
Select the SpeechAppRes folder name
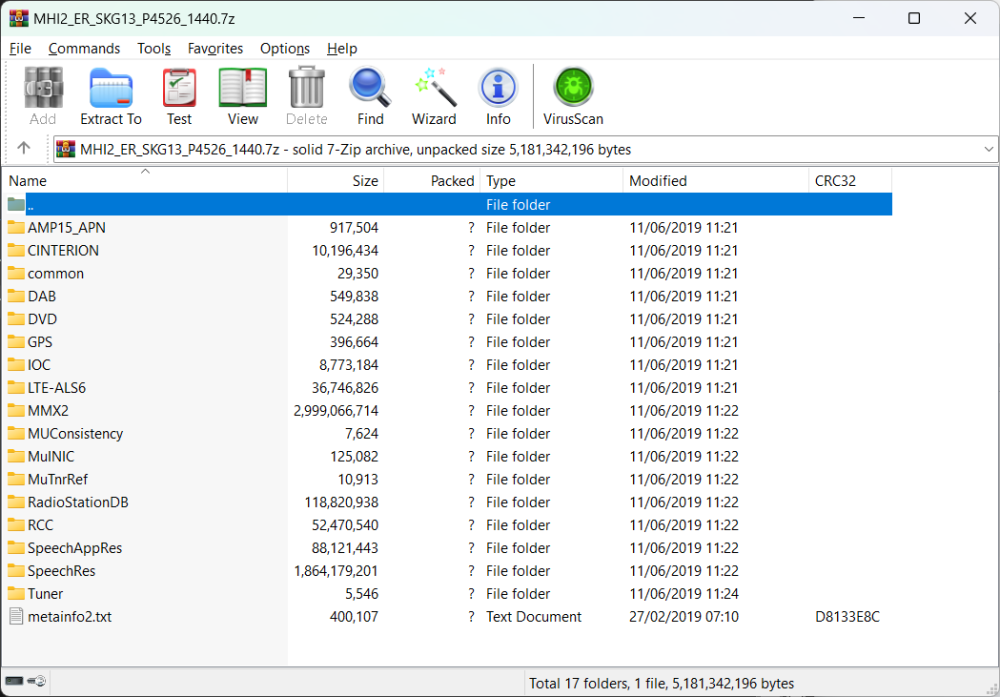[x=75, y=548]
